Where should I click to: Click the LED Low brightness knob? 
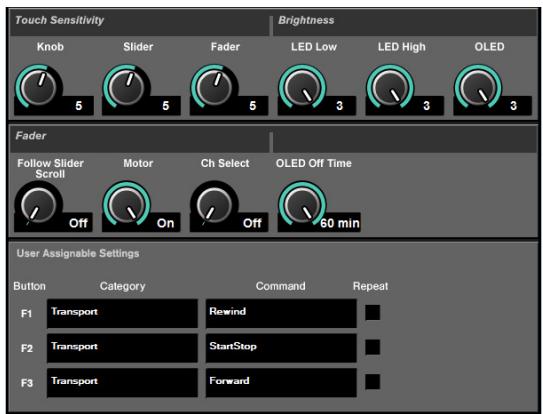(302, 87)
